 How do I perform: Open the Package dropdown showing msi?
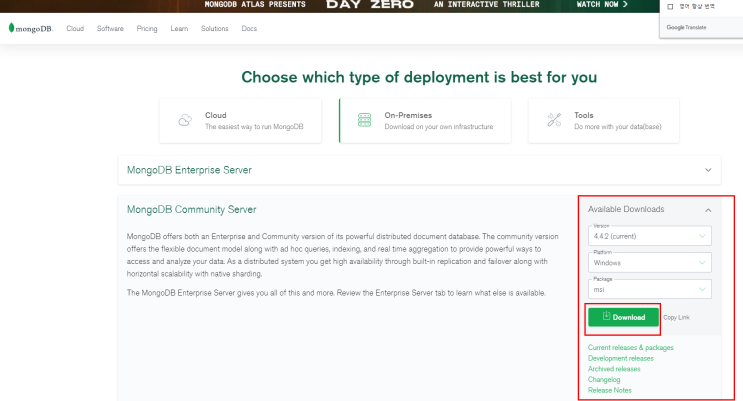coord(650,289)
